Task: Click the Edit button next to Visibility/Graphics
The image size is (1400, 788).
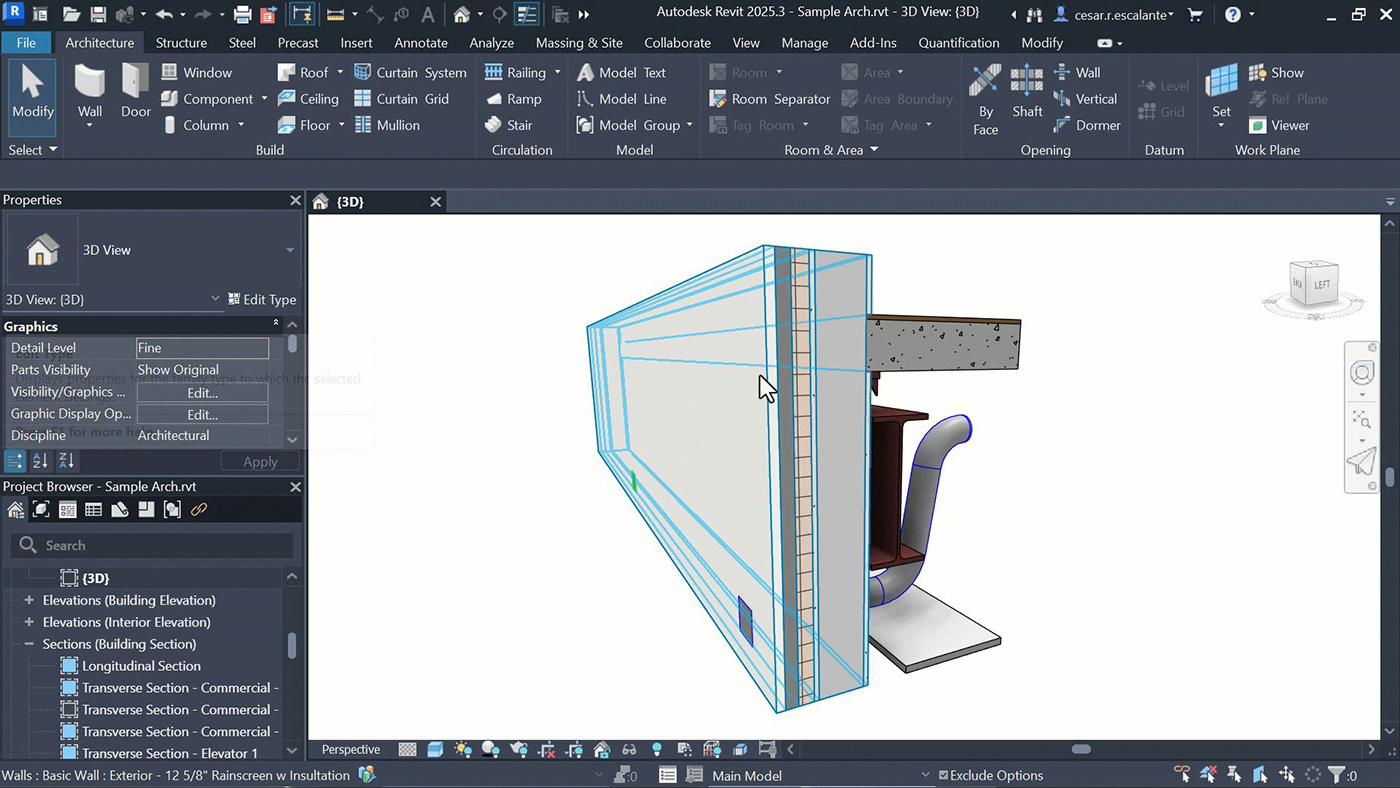Action: point(201,392)
